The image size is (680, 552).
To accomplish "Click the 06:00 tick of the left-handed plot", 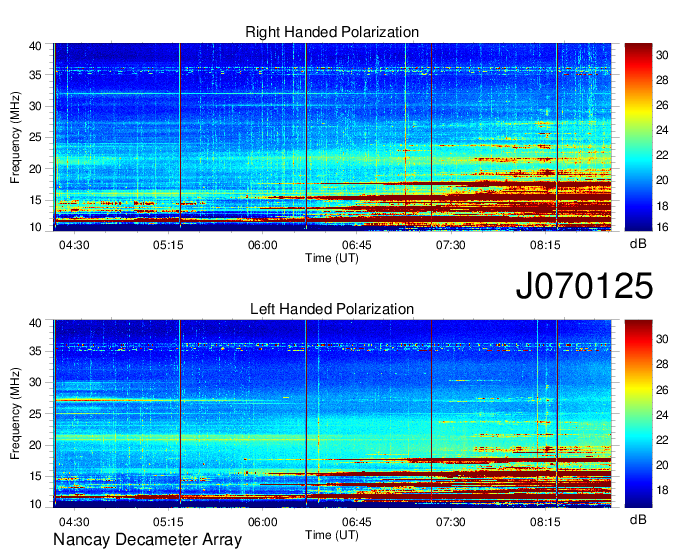I will click(x=262, y=522).
